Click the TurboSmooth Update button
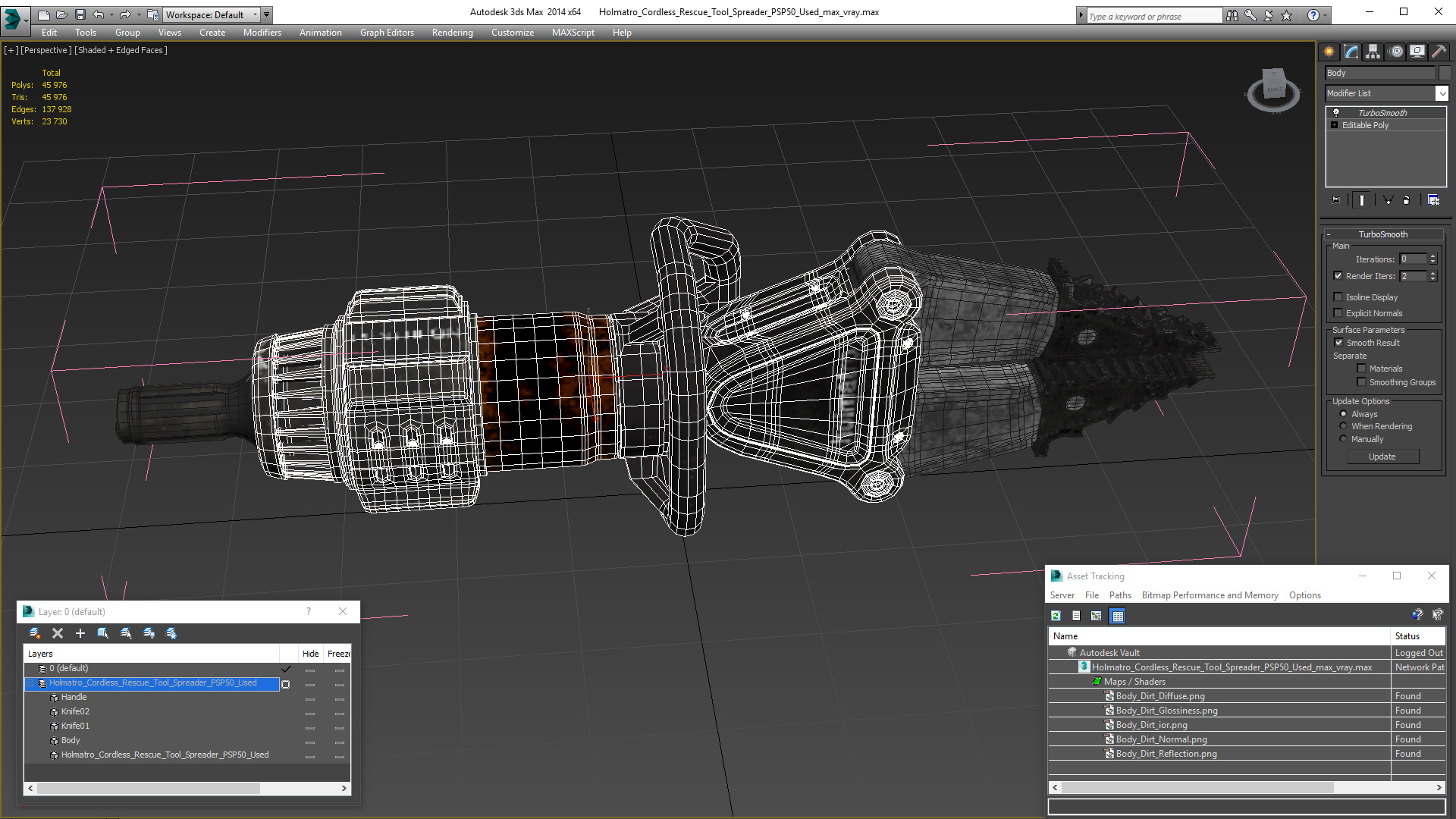Image resolution: width=1456 pixels, height=819 pixels. coord(1382,457)
